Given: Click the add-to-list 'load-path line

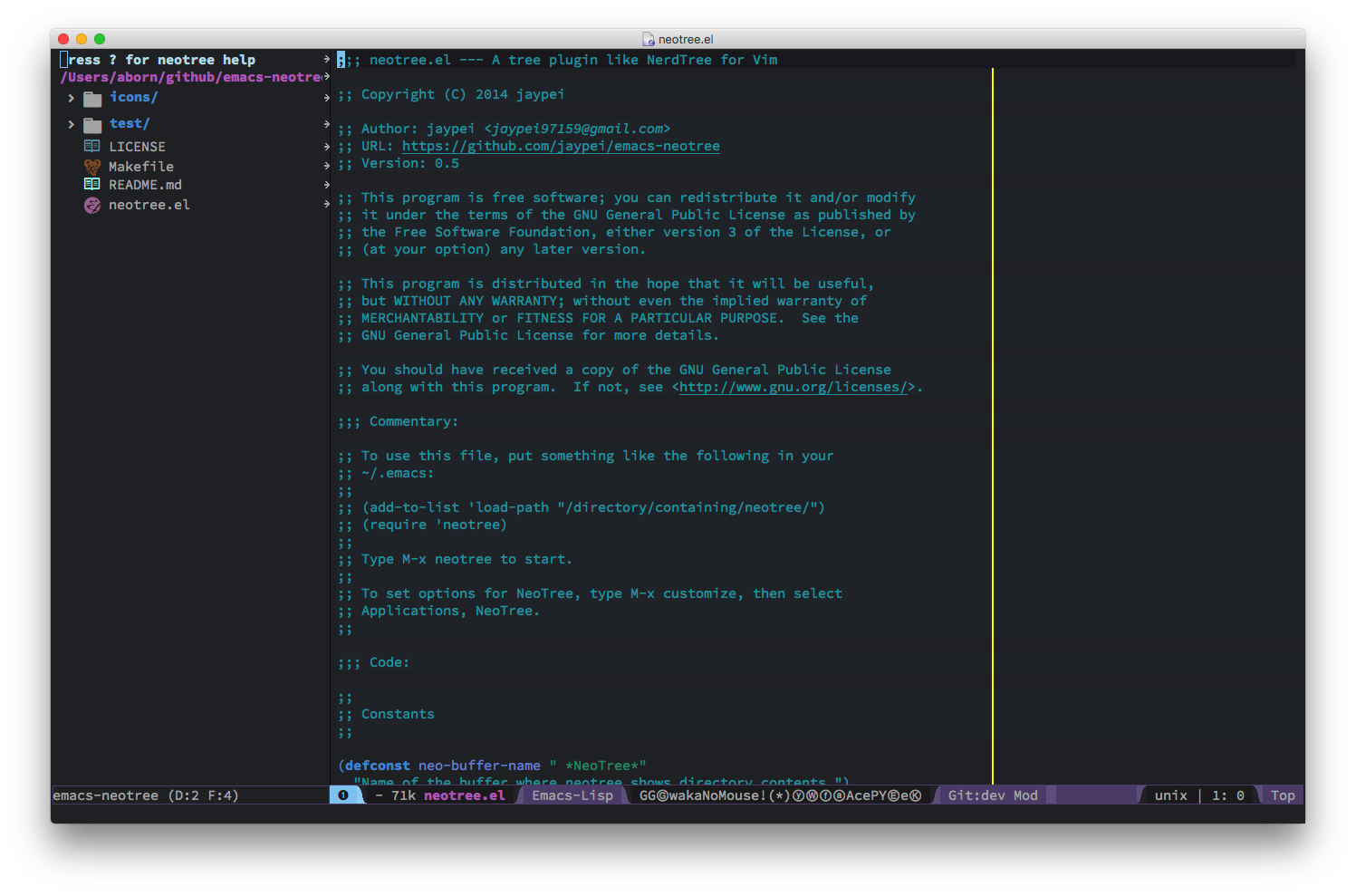Looking at the screenshot, I should pos(582,507).
